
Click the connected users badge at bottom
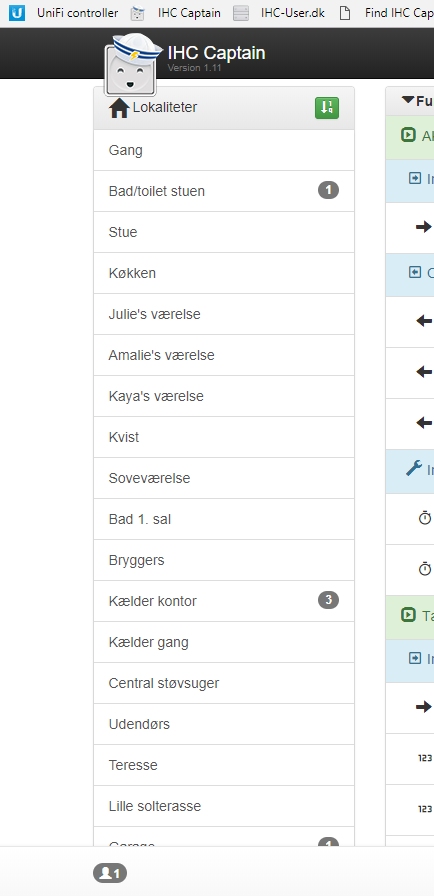point(110,873)
